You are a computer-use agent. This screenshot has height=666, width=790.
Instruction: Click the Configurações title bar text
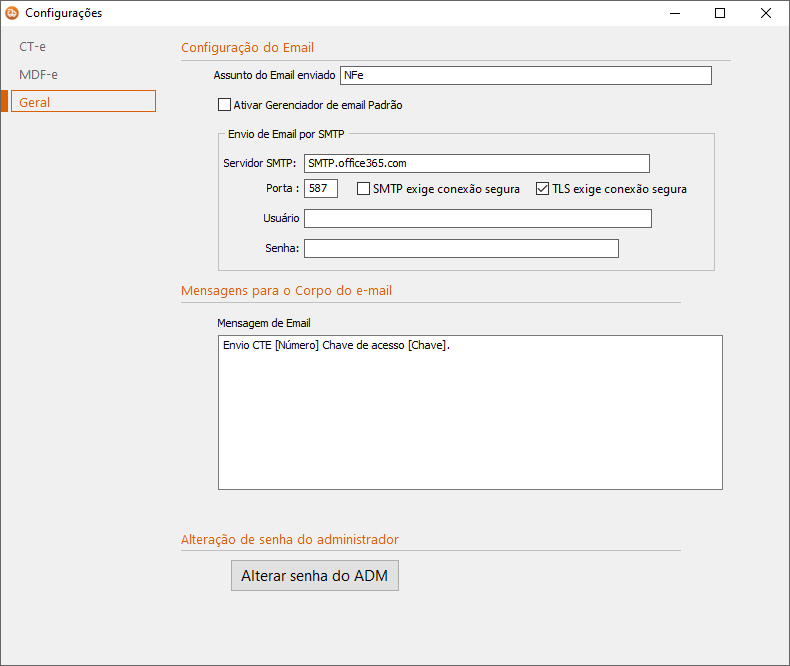pos(63,14)
